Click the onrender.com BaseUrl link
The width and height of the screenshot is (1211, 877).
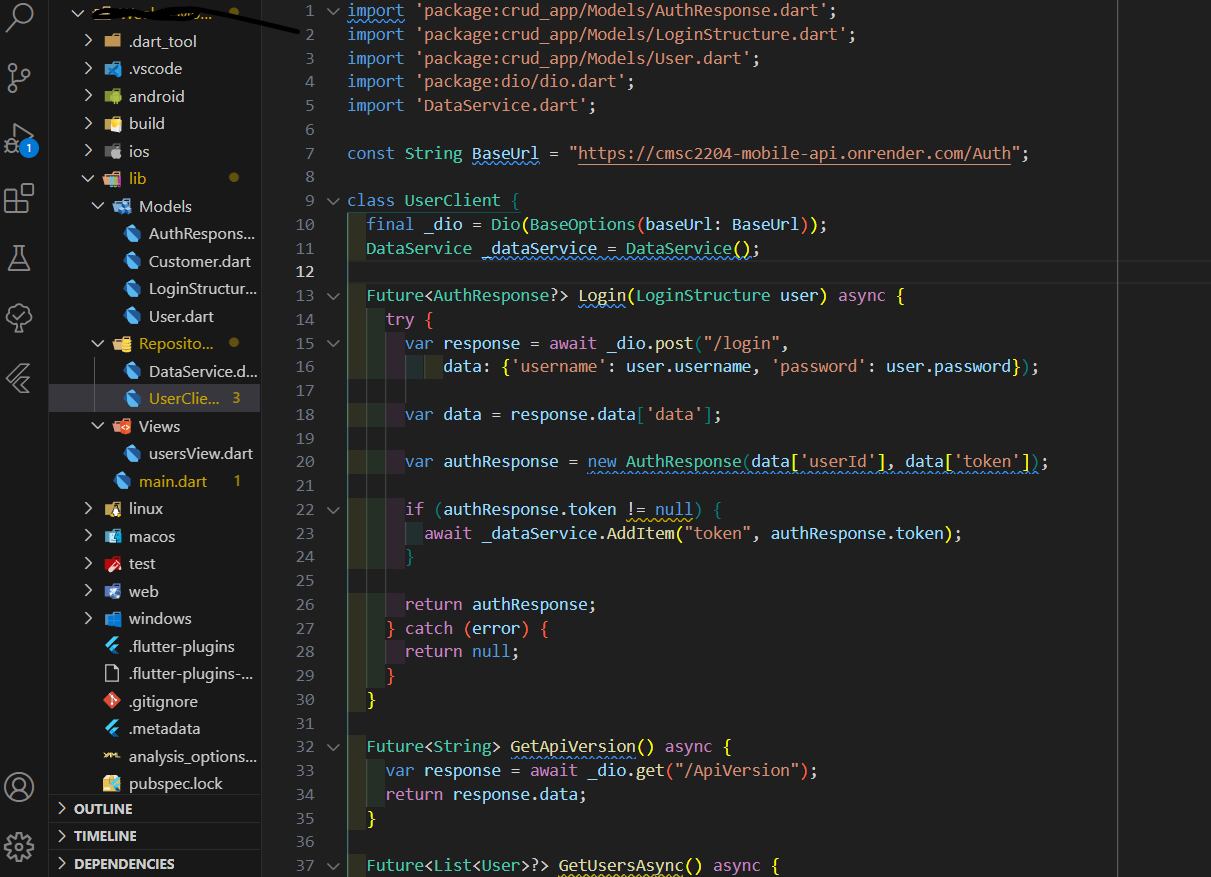tap(796, 153)
